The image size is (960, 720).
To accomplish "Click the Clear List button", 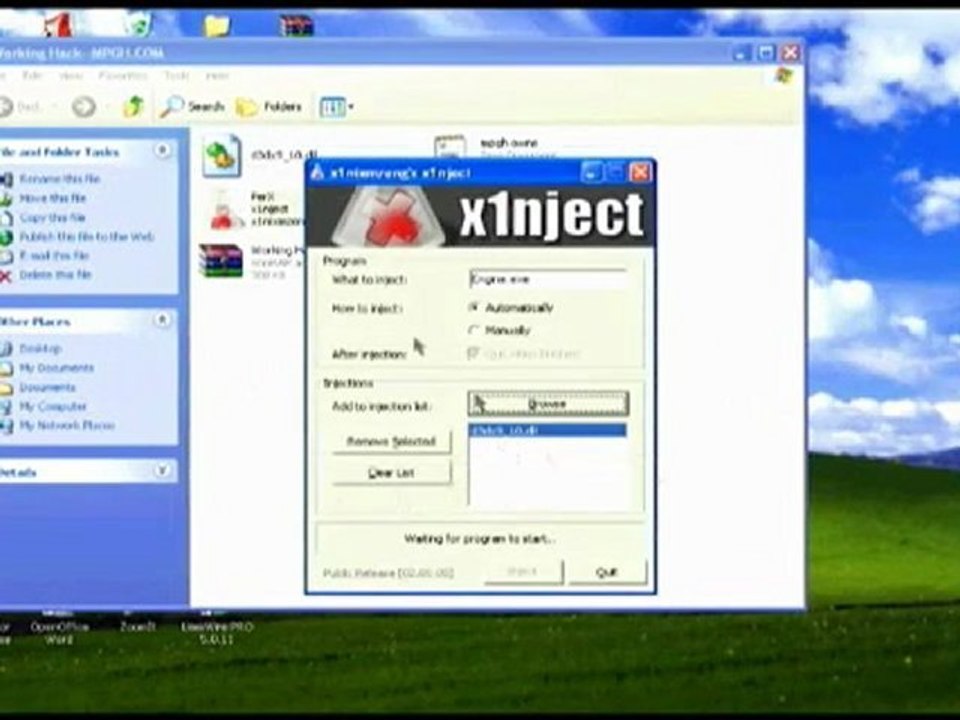I will pyautogui.click(x=392, y=473).
